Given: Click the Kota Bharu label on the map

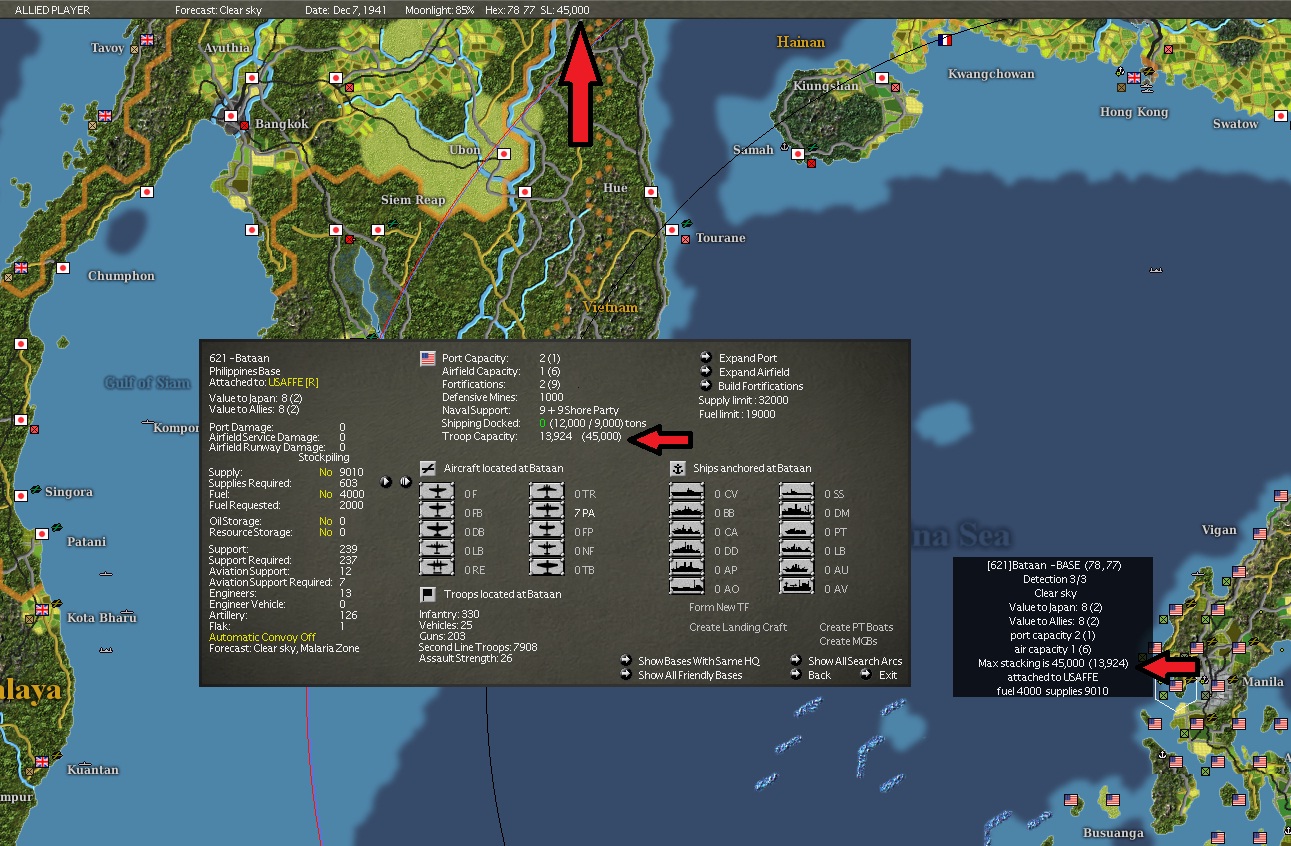Looking at the screenshot, I should point(102,618).
